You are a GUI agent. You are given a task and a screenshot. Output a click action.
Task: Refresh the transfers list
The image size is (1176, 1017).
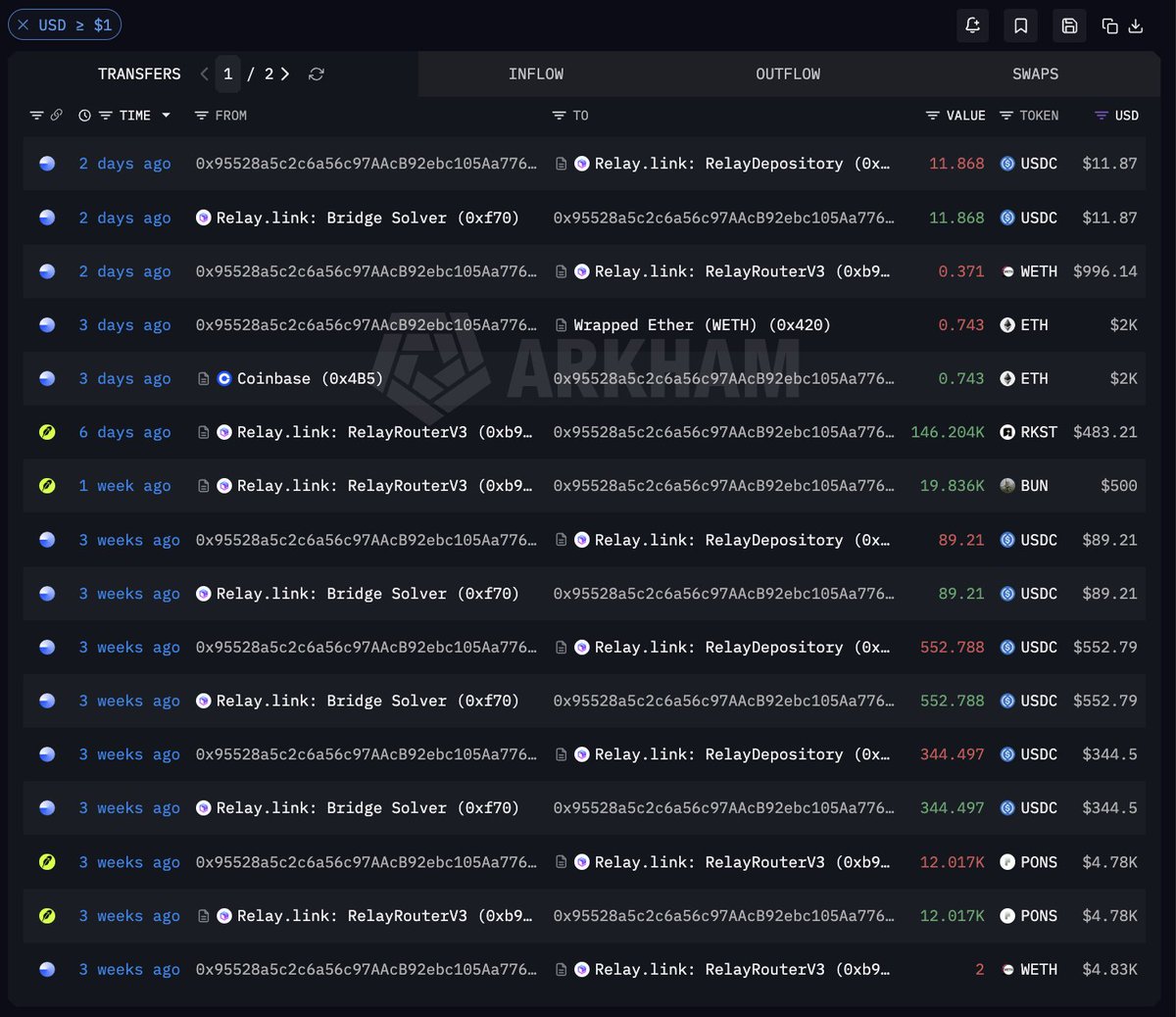(317, 73)
